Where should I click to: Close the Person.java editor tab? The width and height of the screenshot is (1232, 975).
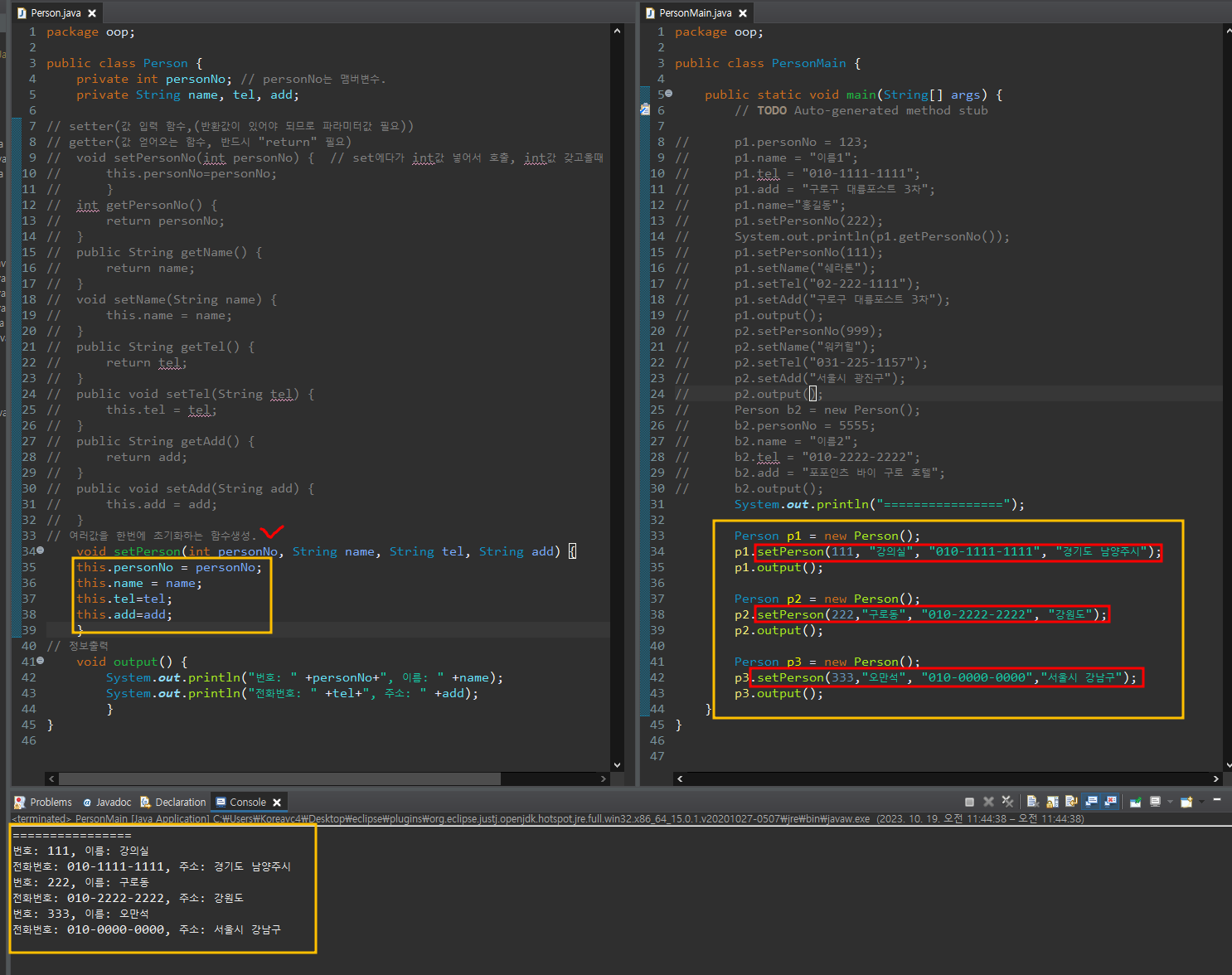coord(92,13)
